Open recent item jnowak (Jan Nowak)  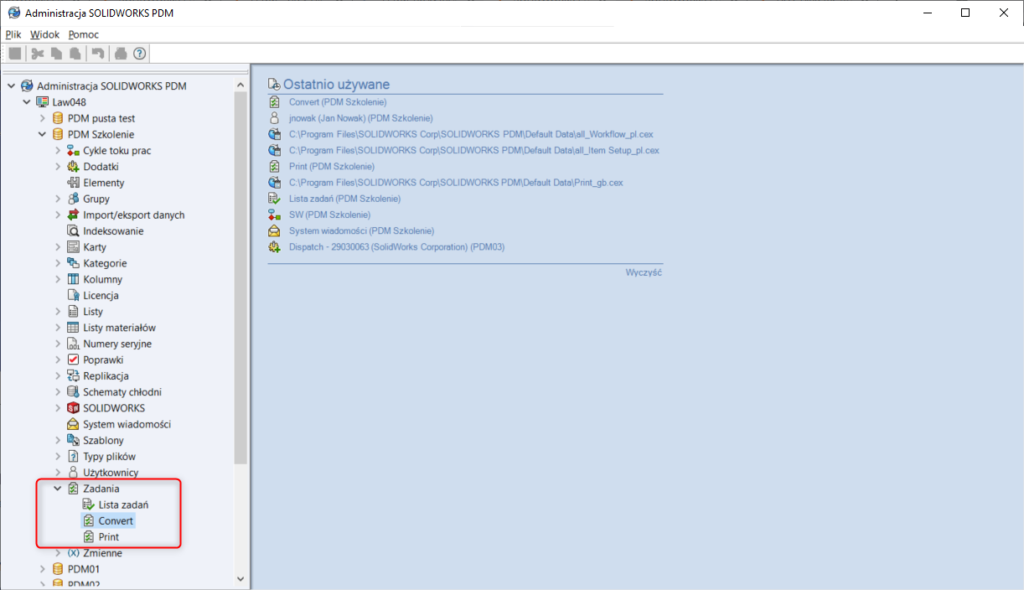tap(346, 118)
